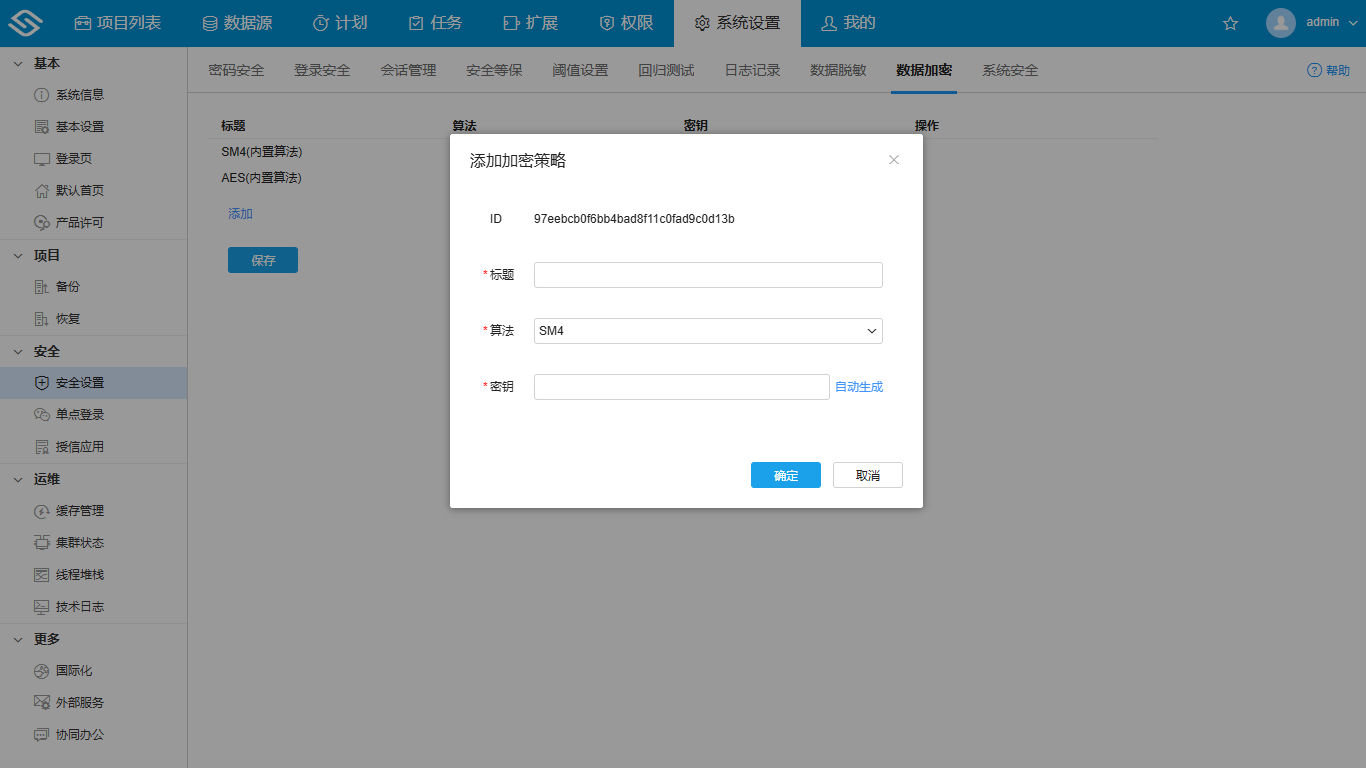Open the 算法 dropdown showing SM4
The height and width of the screenshot is (768, 1366).
point(707,330)
